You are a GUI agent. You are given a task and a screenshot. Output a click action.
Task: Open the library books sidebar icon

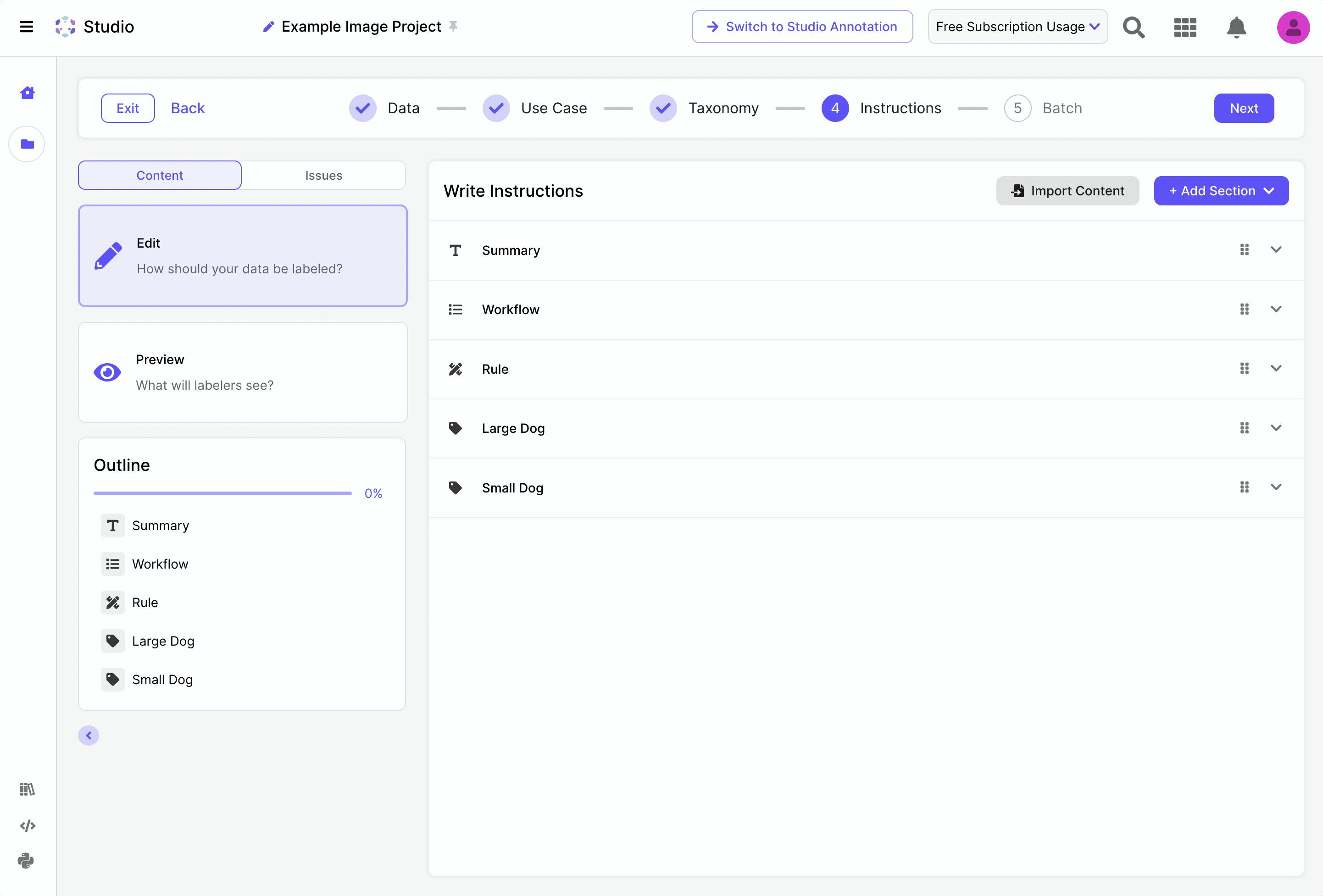[x=28, y=789]
